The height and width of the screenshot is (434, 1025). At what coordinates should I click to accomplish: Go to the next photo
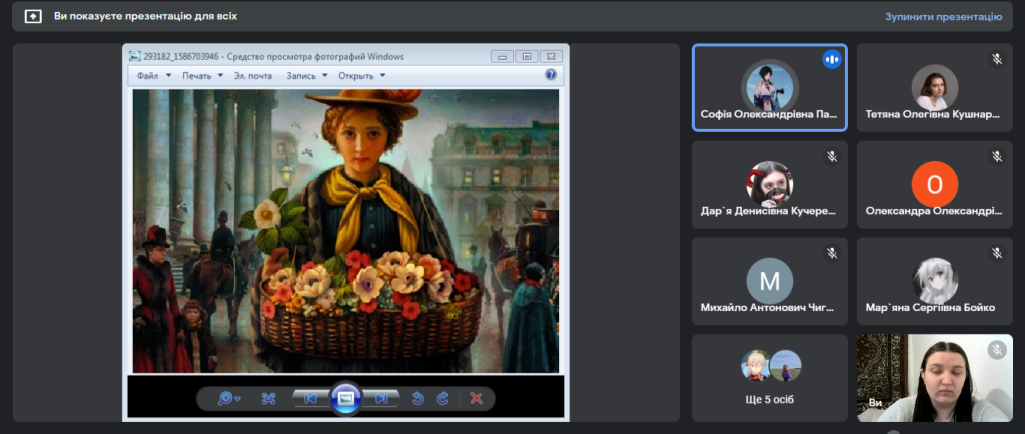point(381,398)
